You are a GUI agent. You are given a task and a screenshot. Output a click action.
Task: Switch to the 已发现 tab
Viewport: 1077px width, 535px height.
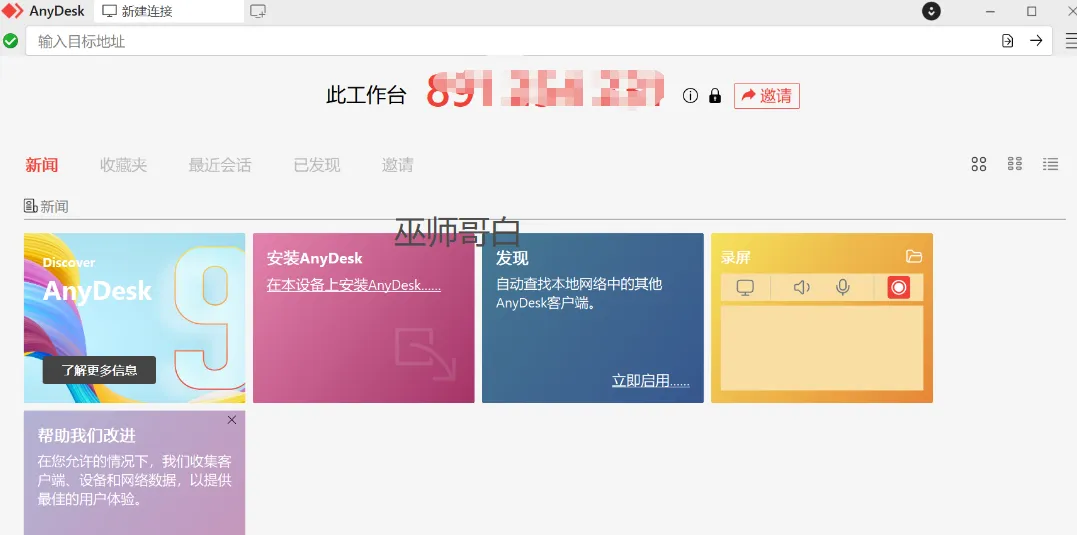[317, 165]
